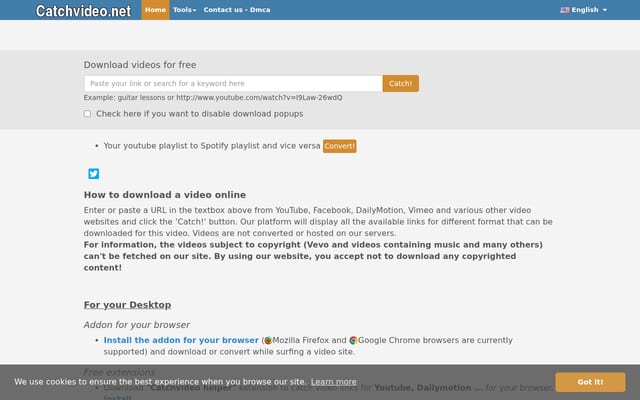Click the Catch! button
The width and height of the screenshot is (640, 400).
coord(400,84)
